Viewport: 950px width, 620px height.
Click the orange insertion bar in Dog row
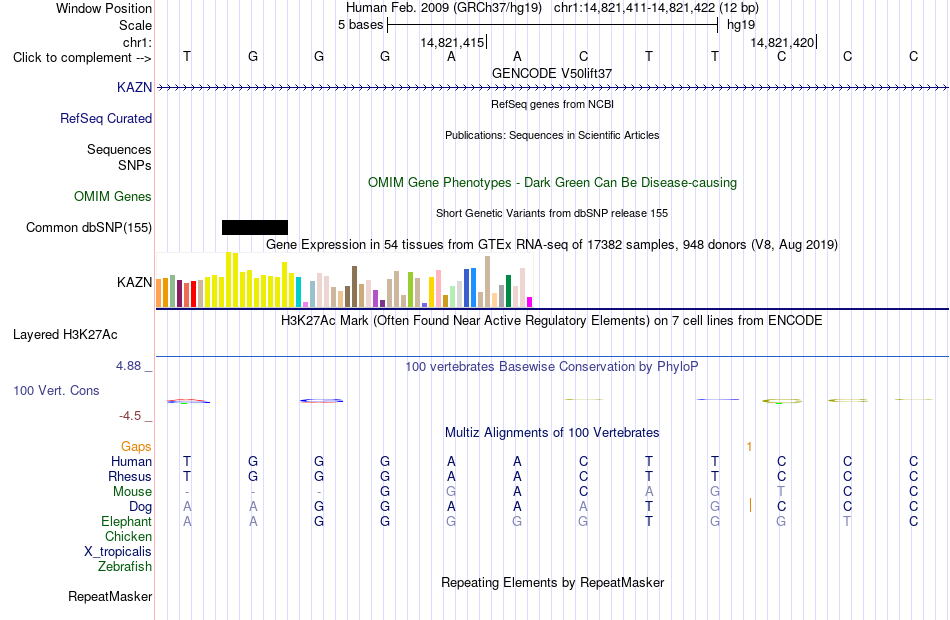[x=750, y=505]
